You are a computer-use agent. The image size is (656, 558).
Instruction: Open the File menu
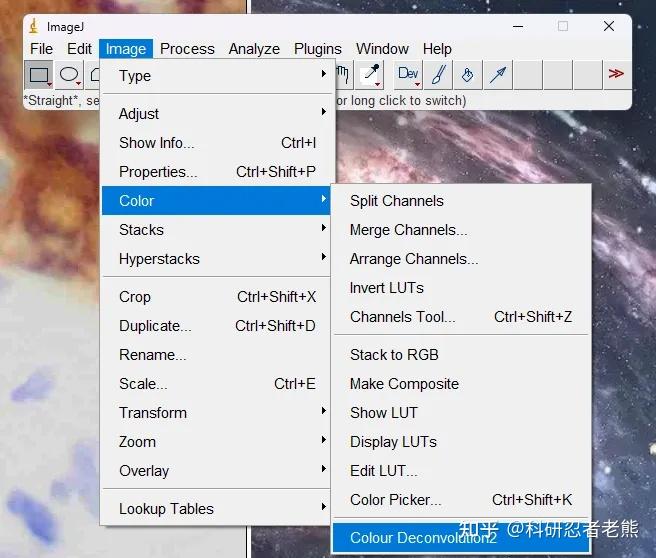[x=41, y=49]
